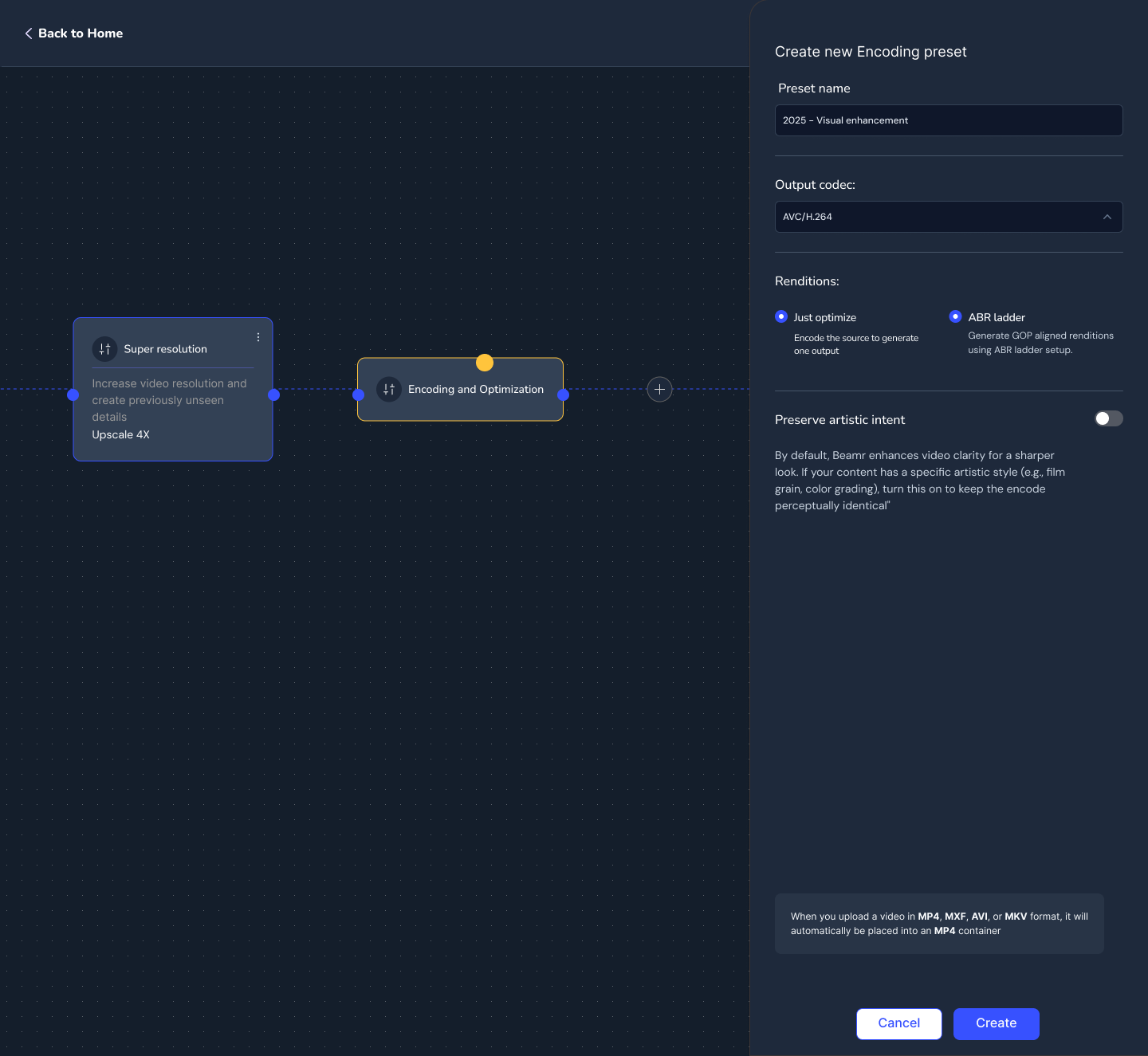
Task: Collapse the AVC/H.264 dropdown chevron
Action: pos(1107,217)
